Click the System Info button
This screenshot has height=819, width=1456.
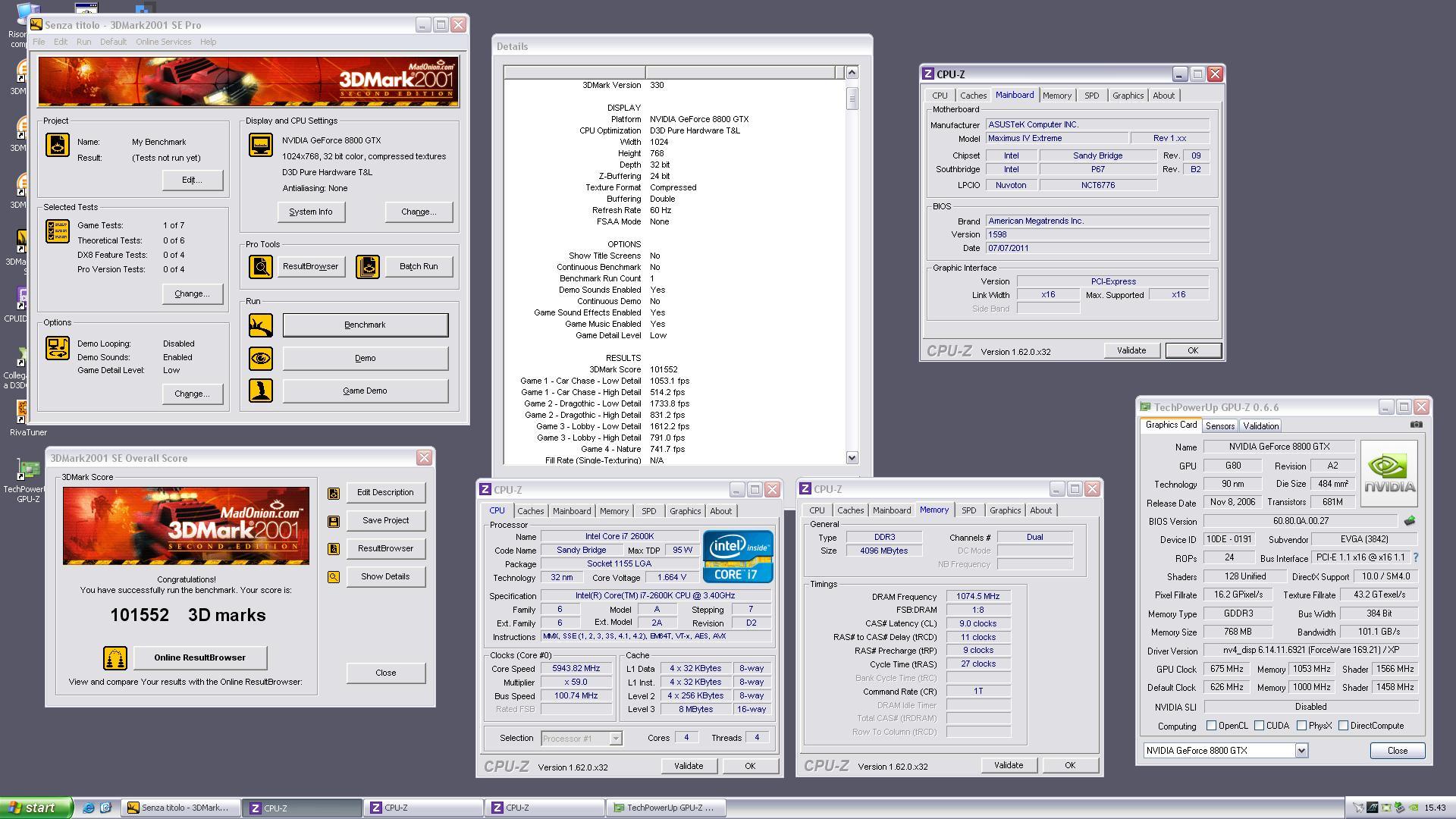point(311,212)
